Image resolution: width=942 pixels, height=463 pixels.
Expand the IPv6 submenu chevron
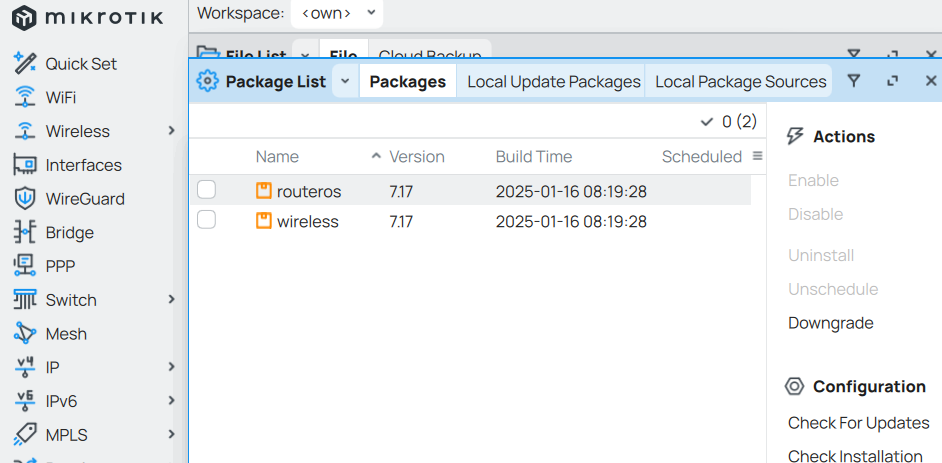(171, 401)
